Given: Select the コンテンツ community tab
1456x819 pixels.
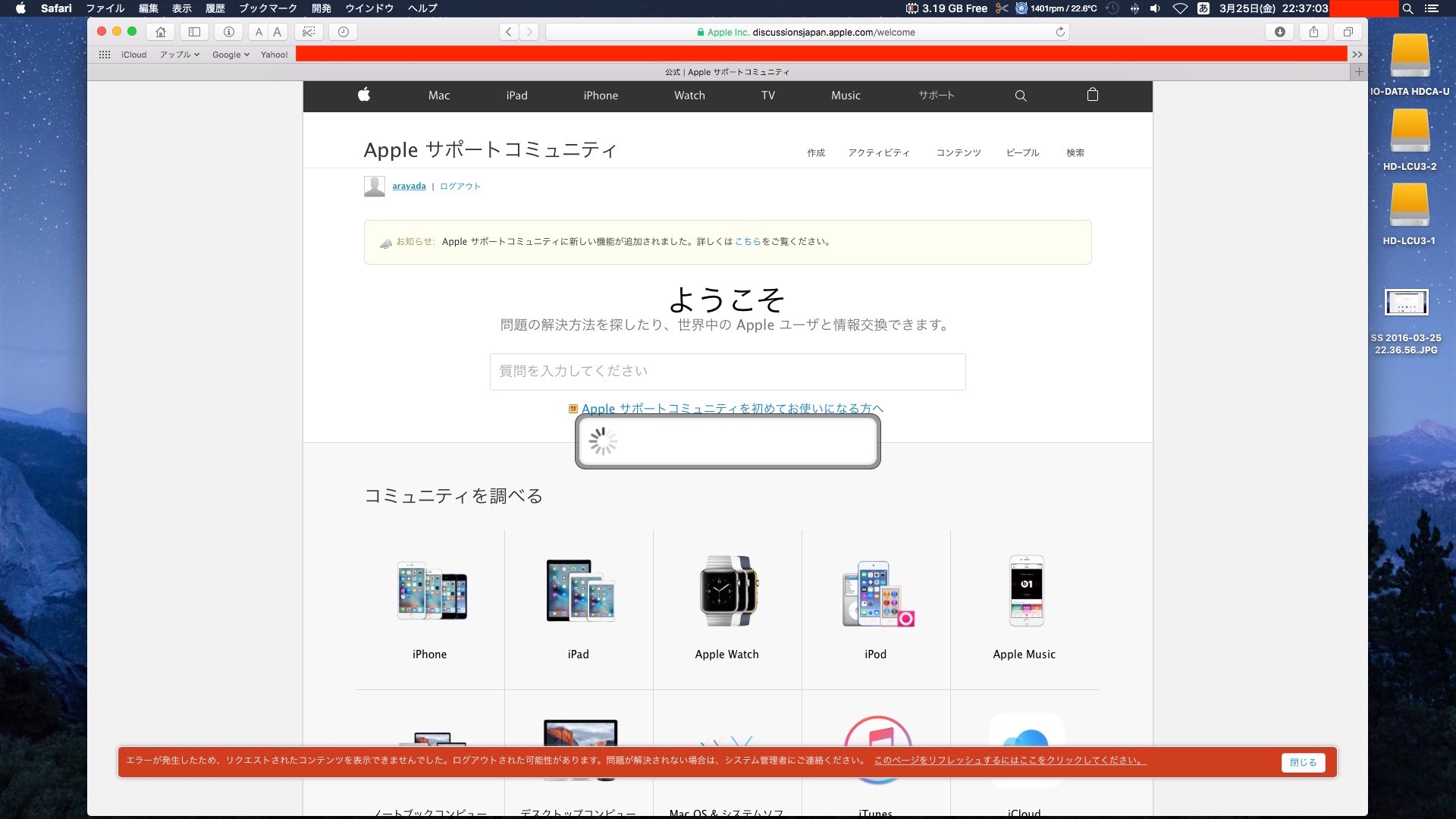Looking at the screenshot, I should pyautogui.click(x=958, y=152).
